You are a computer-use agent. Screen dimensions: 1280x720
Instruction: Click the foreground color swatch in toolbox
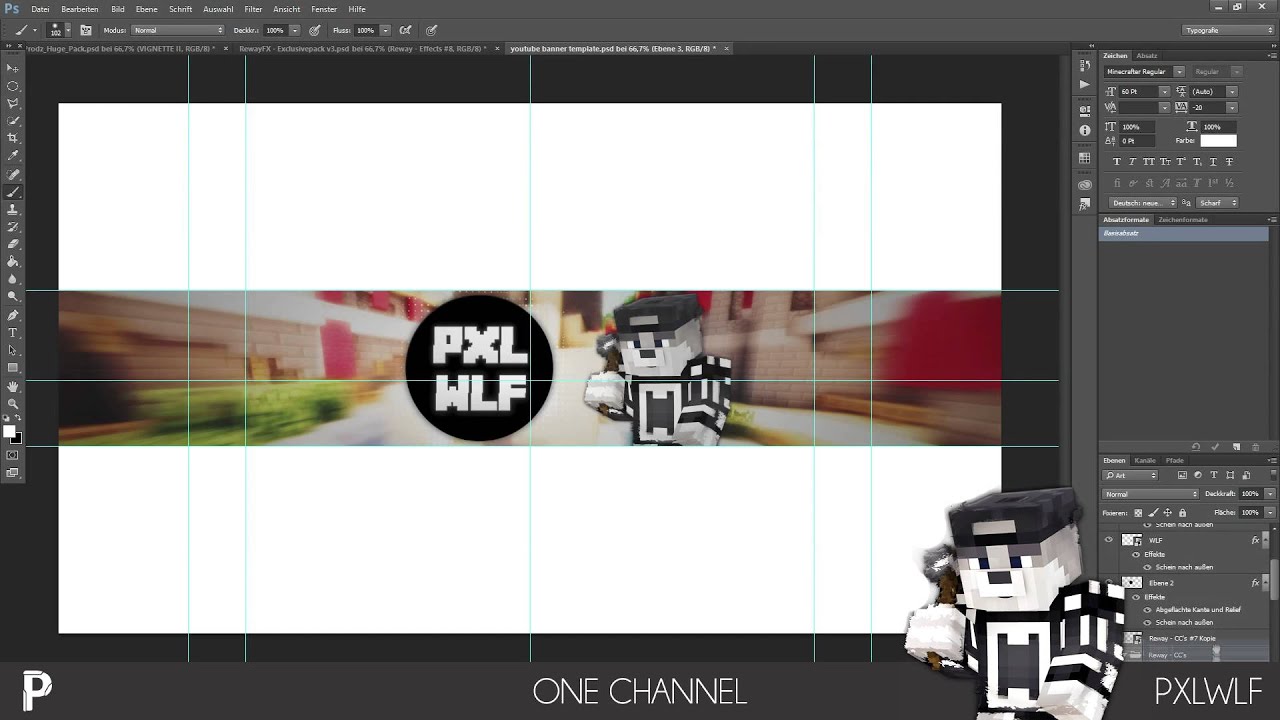9,431
